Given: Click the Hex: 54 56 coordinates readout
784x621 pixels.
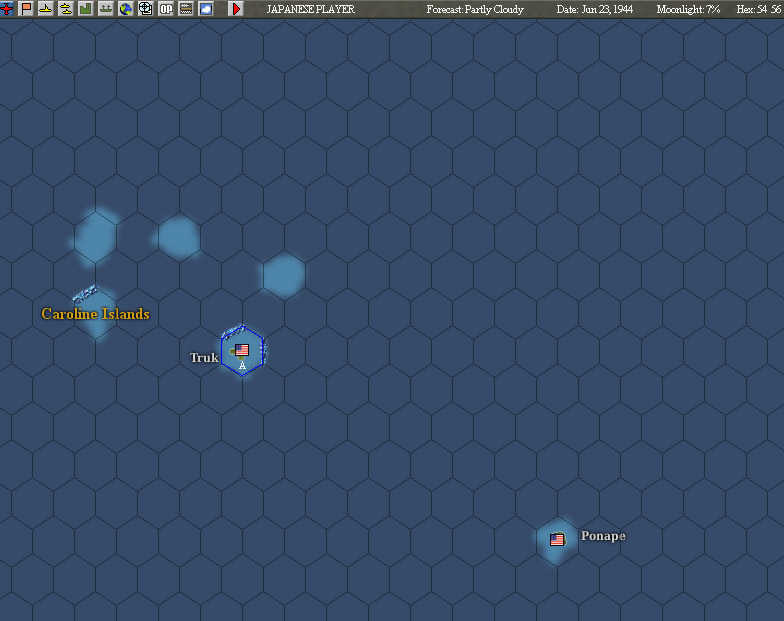Looking at the screenshot, I should [759, 9].
